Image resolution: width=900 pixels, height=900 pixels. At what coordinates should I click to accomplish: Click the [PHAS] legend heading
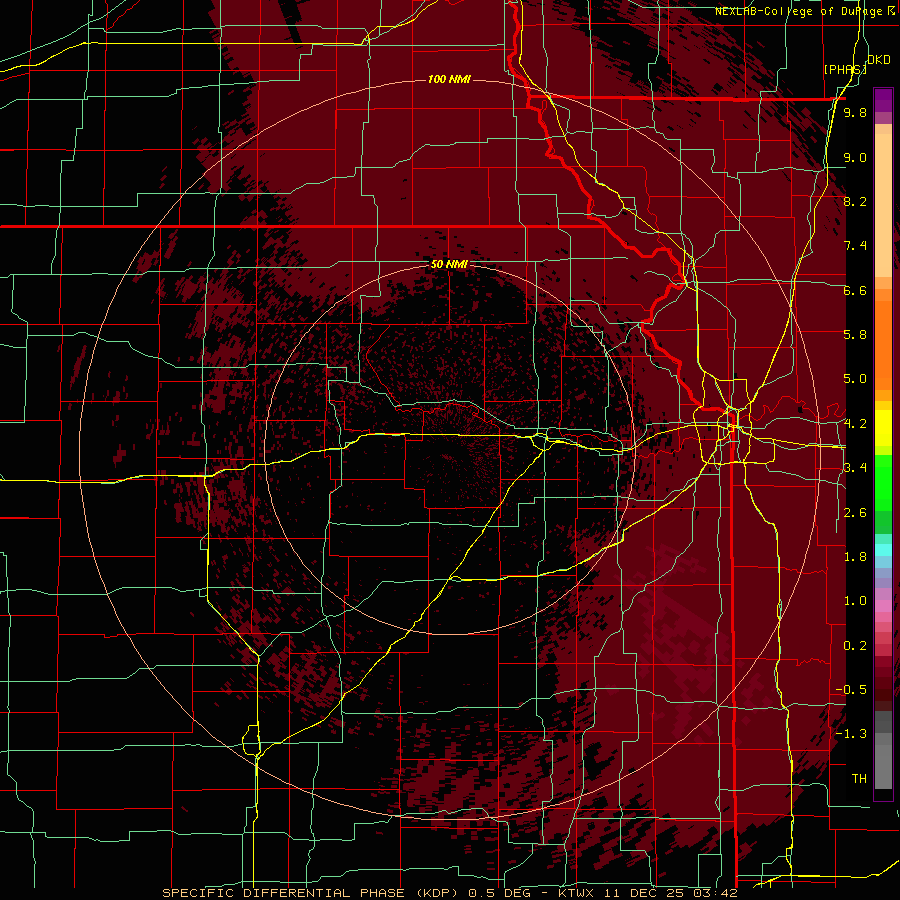tap(845, 69)
